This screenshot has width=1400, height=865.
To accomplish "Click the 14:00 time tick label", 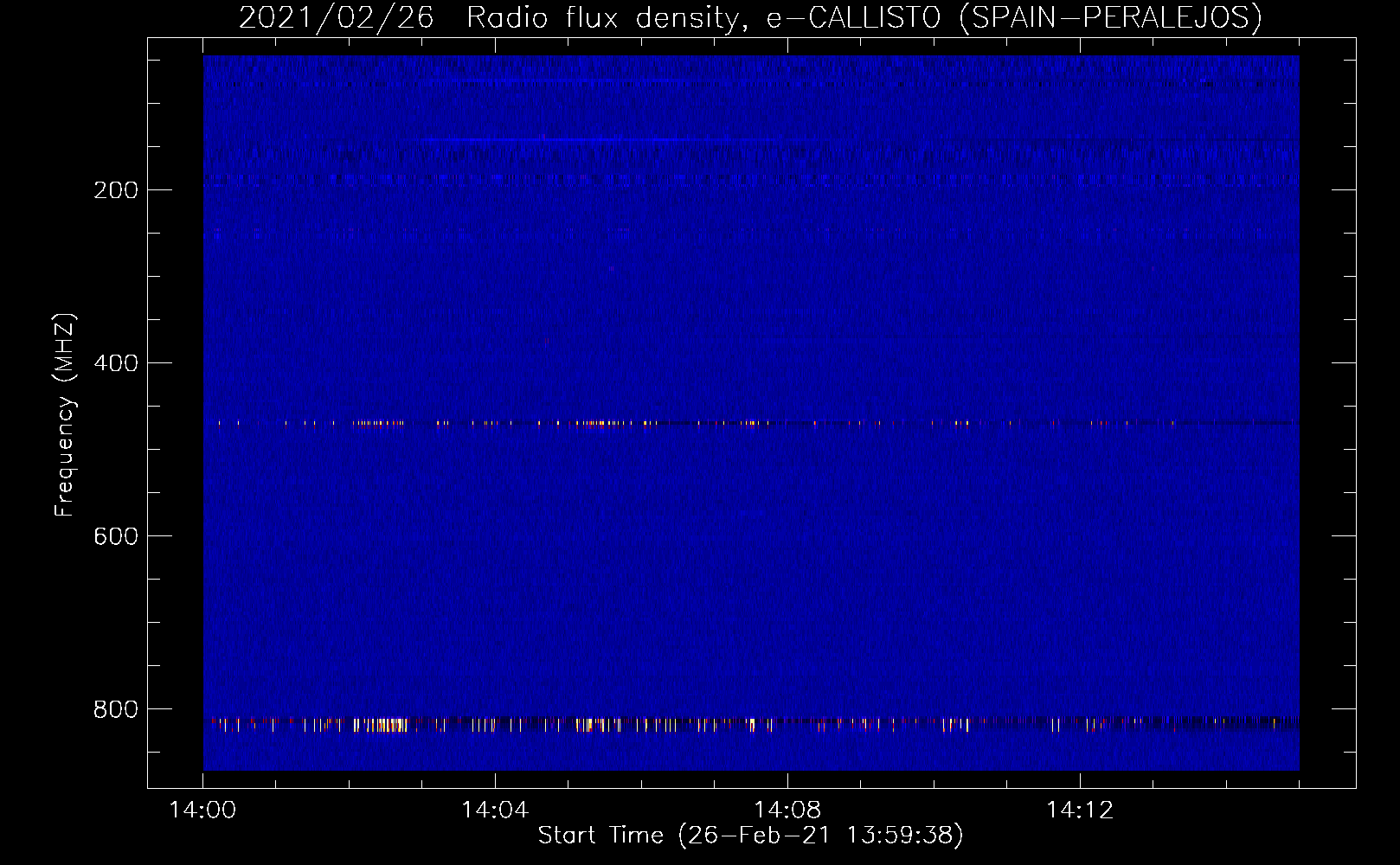I will (202, 811).
